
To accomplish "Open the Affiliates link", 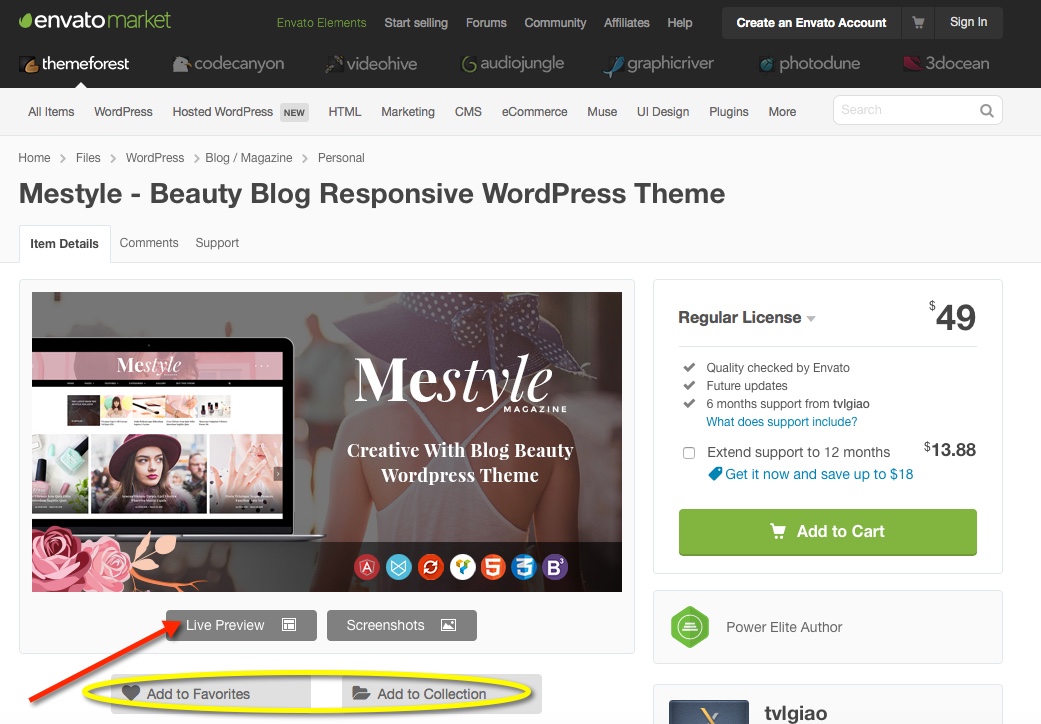I will coord(626,23).
